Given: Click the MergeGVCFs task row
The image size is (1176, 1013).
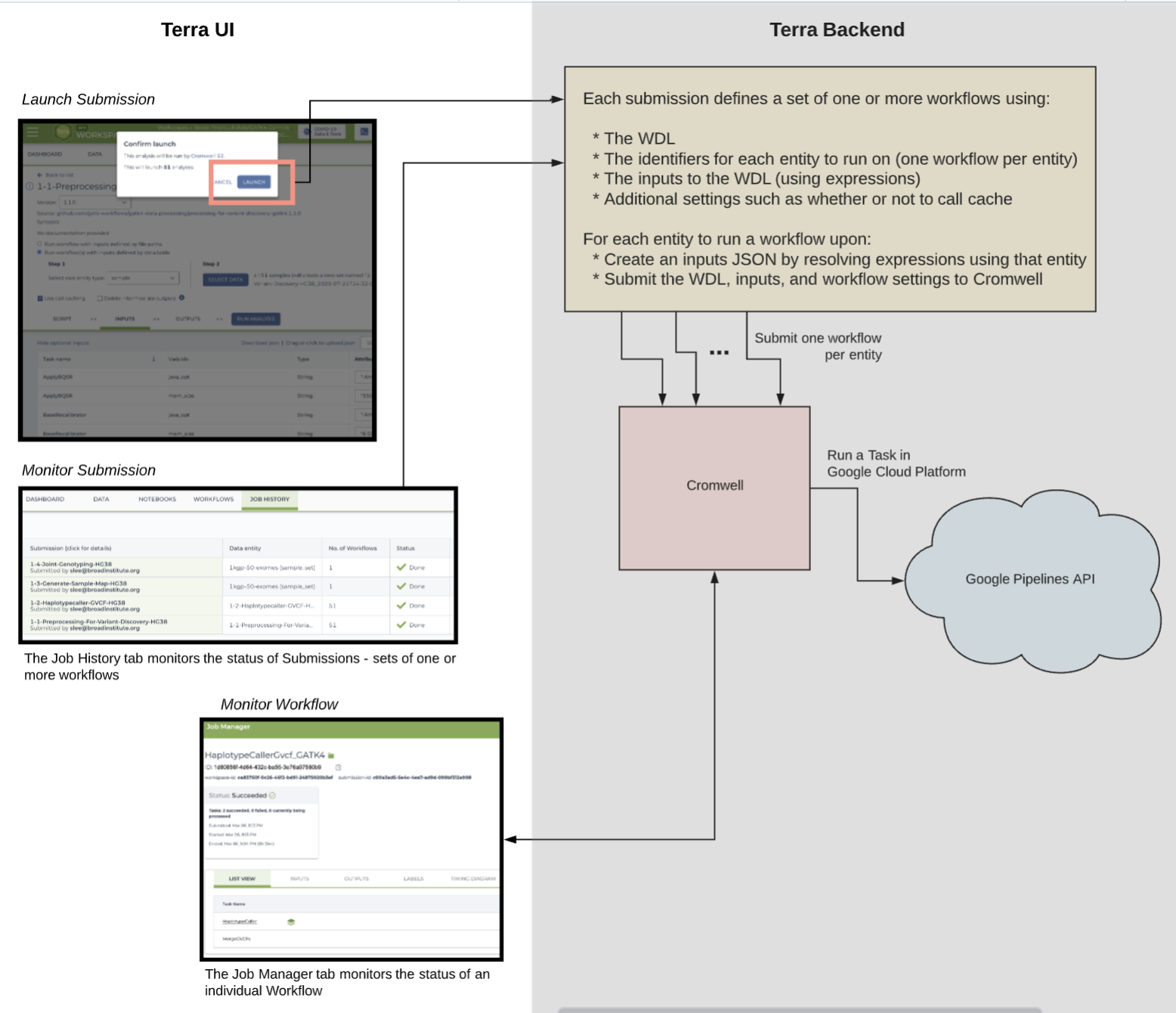Looking at the screenshot, I should (x=357, y=939).
